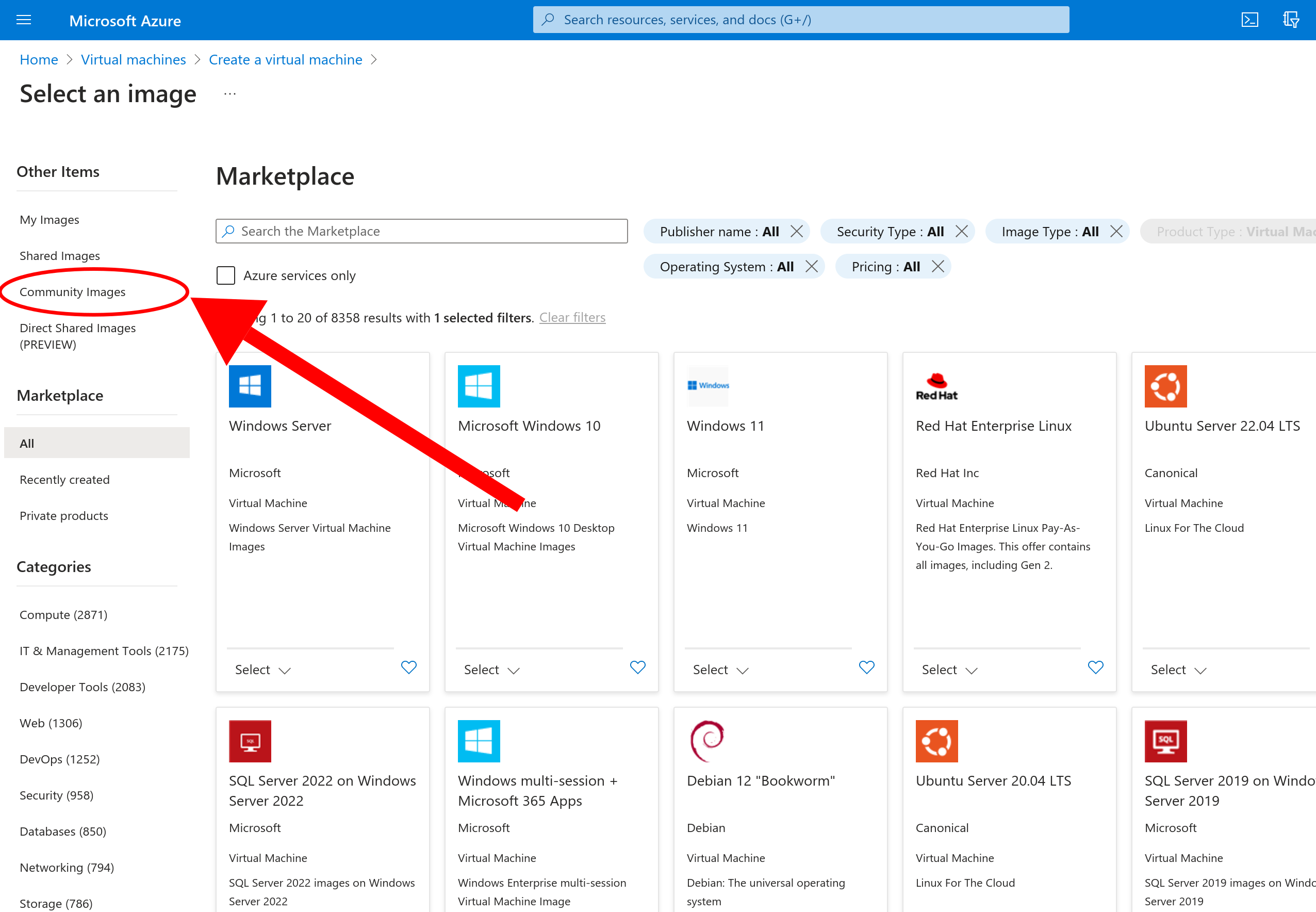
Task: Open Shared Images in sidebar
Action: coord(60,256)
